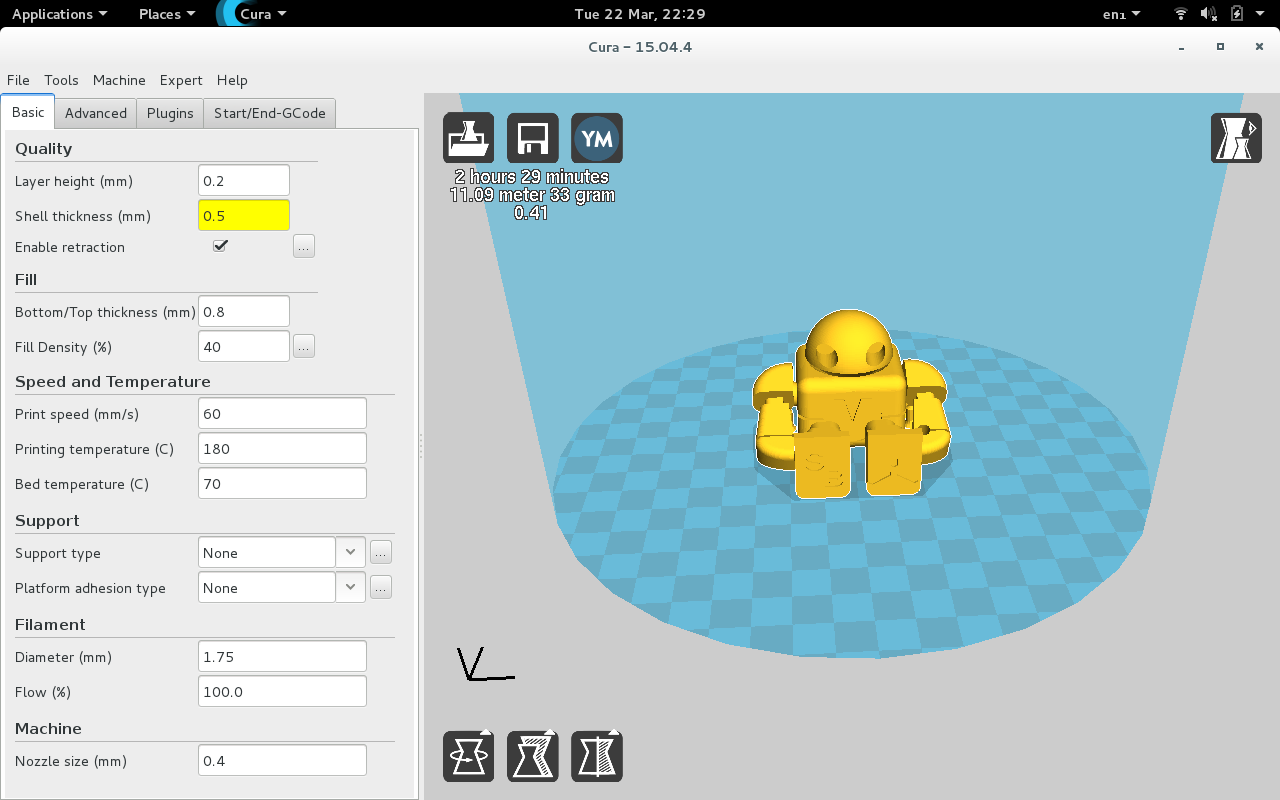This screenshot has width=1280, height=800.
Task: Switch to the Start/End-GCode tab
Action: click(270, 113)
